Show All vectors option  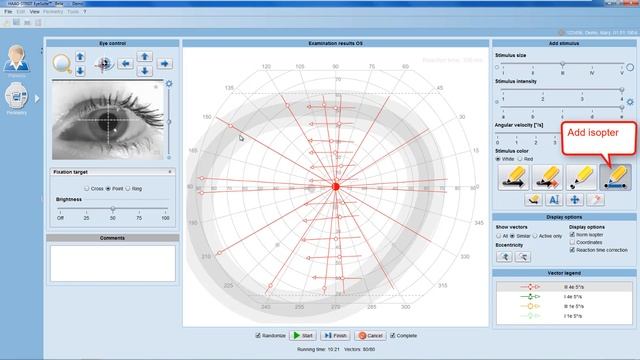coord(498,236)
